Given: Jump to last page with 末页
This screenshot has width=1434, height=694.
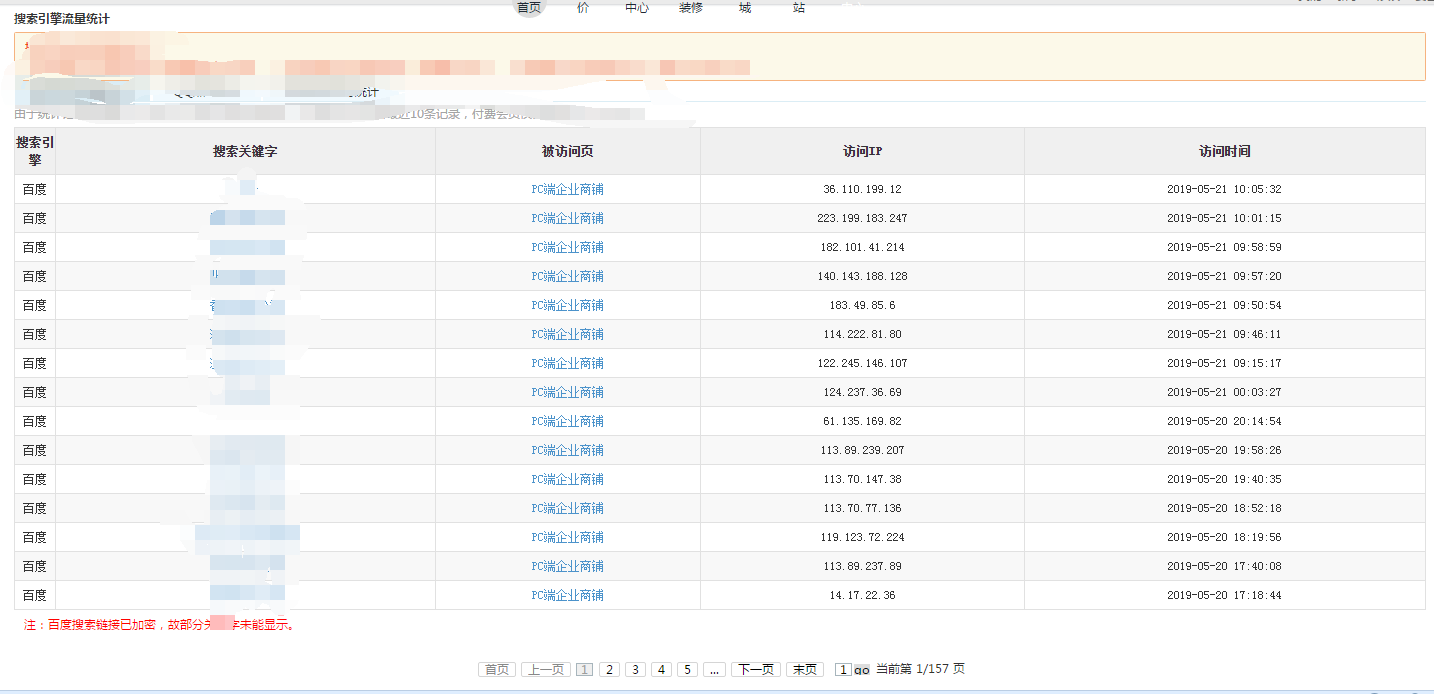Looking at the screenshot, I should pos(805,670).
